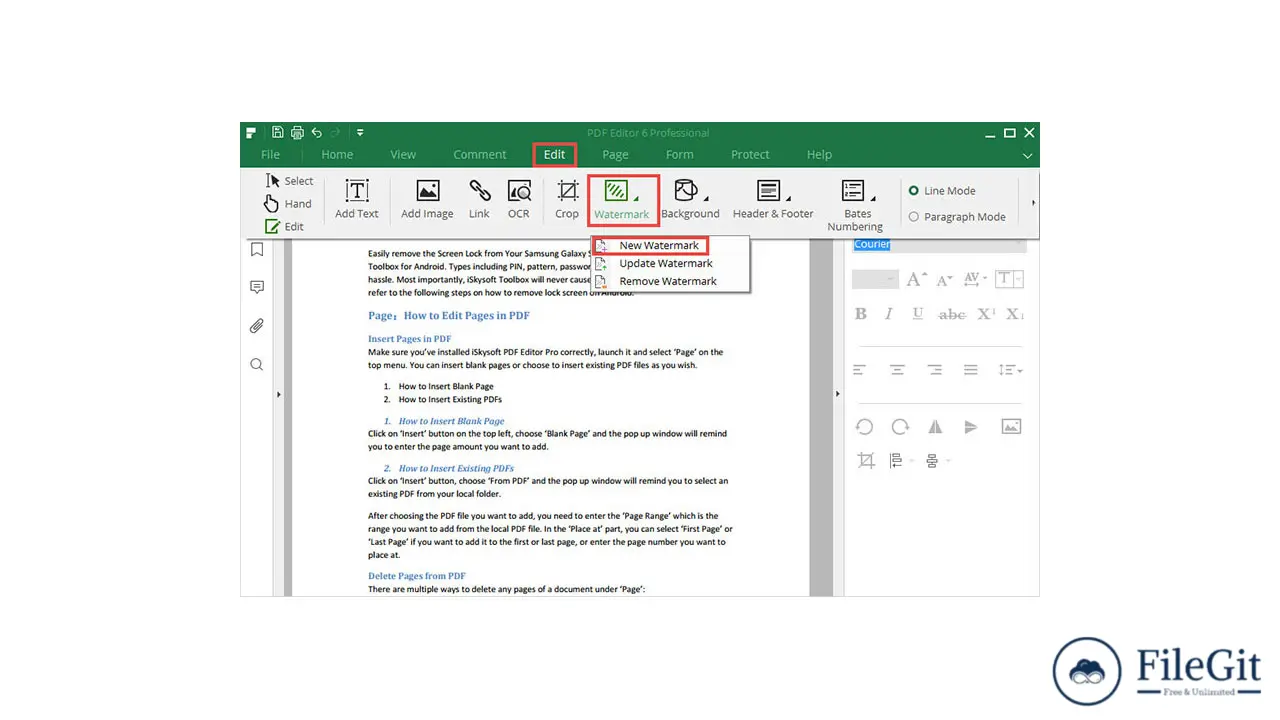Toggle Underline formatting

(917, 314)
